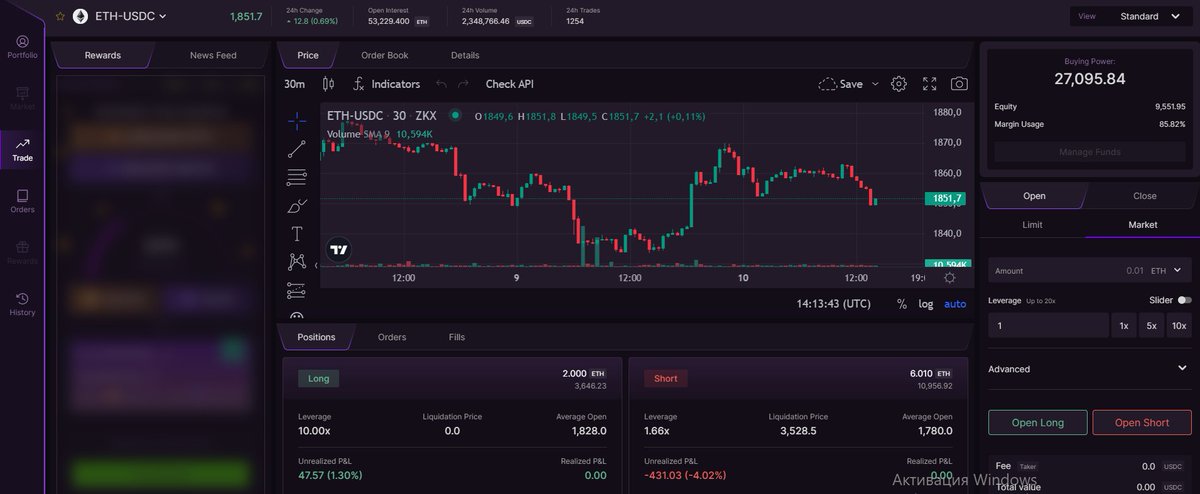Viewport: 1200px width, 494px height.
Task: Select the trend line drawing tool
Action: [297, 149]
